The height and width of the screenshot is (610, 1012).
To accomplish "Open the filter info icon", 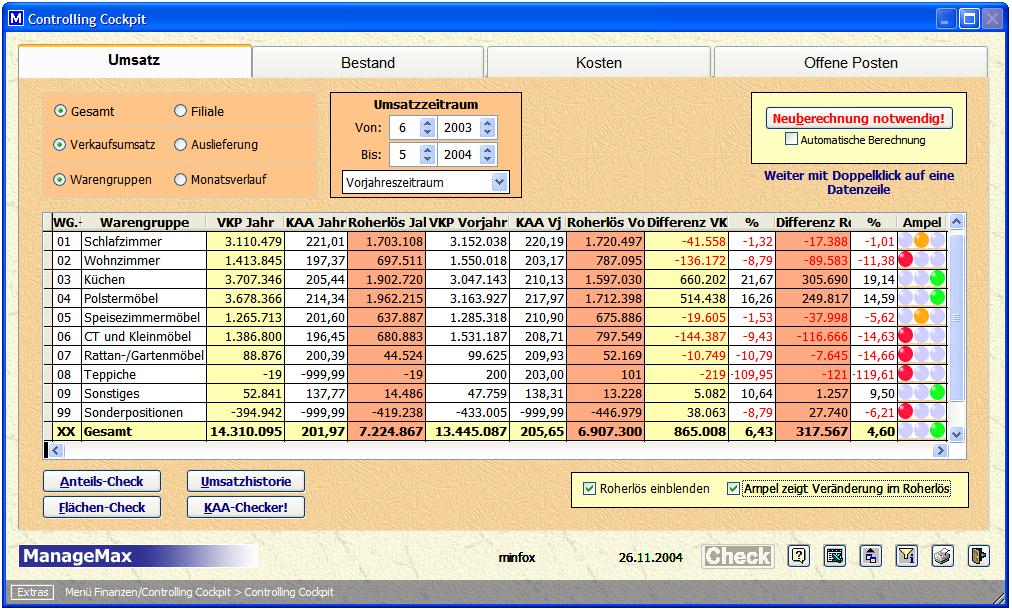I will 906,557.
